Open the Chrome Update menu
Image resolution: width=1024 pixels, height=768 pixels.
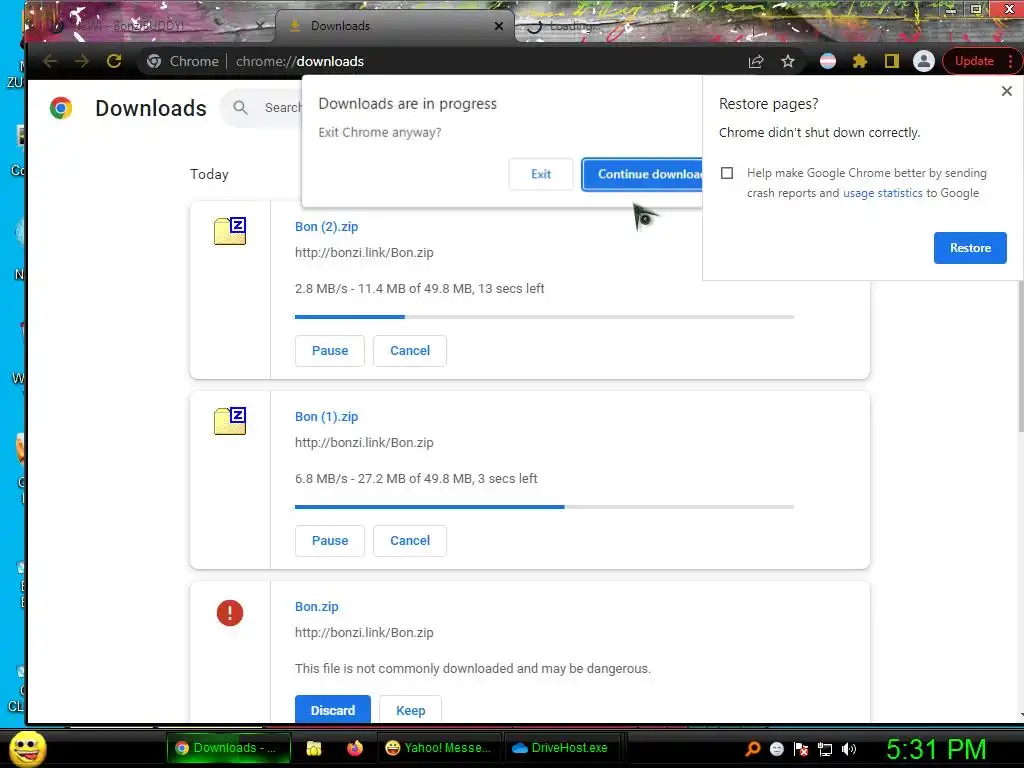tap(983, 61)
